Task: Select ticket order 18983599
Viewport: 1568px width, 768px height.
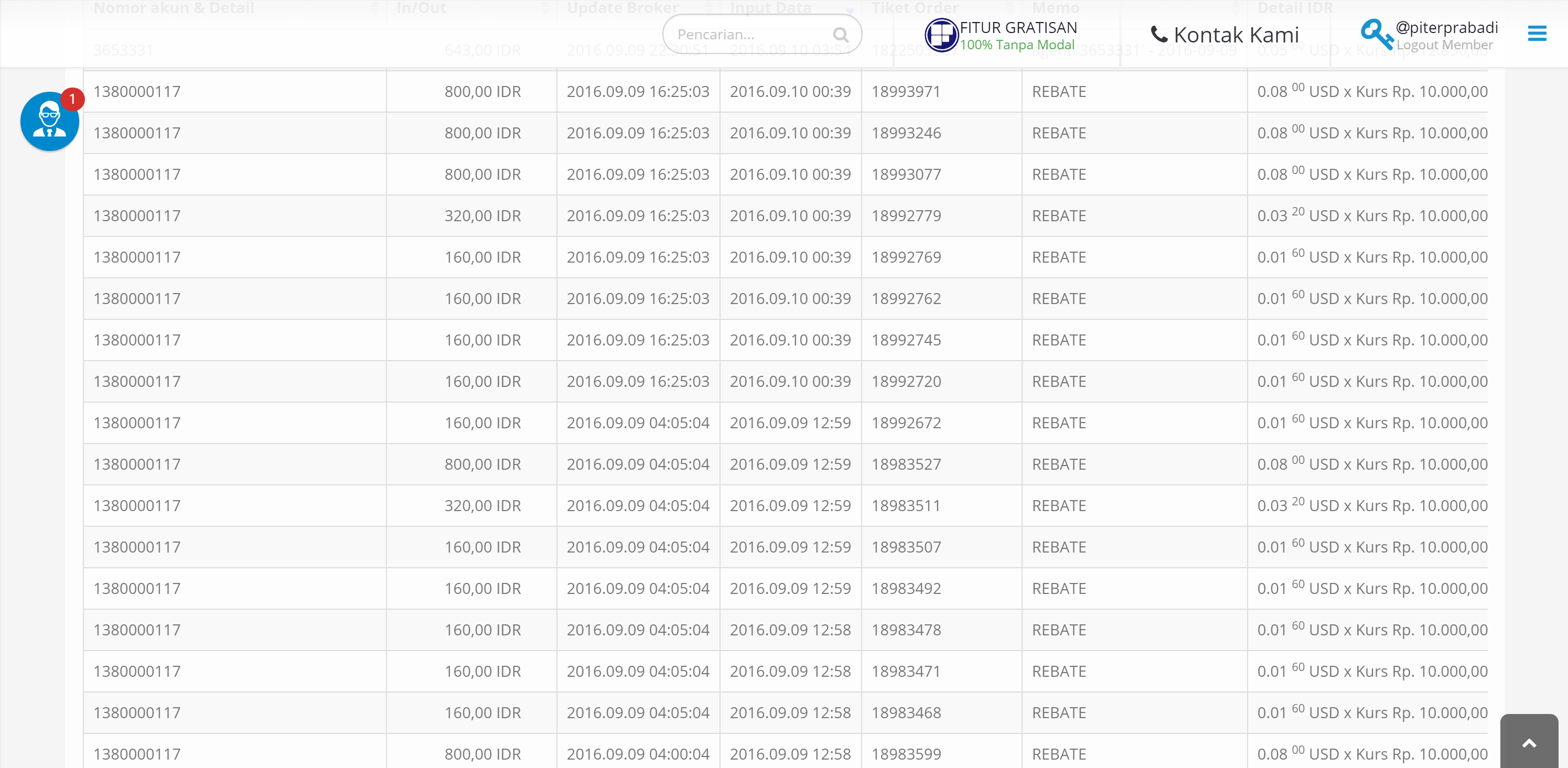Action: (906, 753)
